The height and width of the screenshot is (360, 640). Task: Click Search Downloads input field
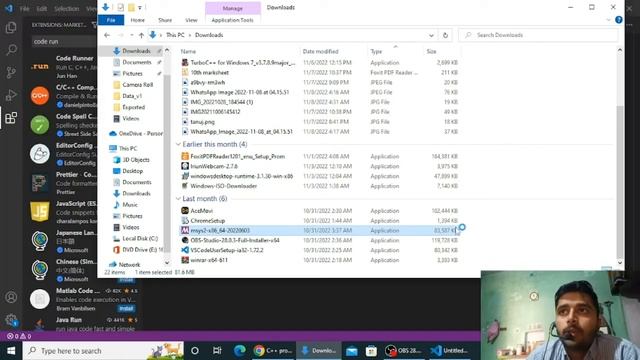(x=538, y=35)
